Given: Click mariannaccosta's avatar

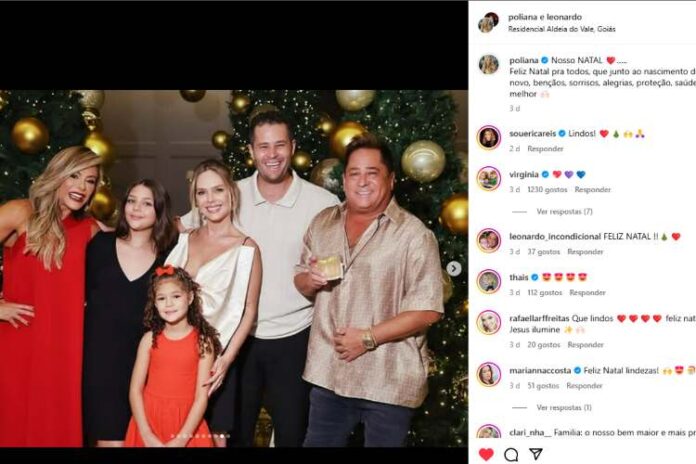Looking at the screenshot, I should pyautogui.click(x=488, y=374).
